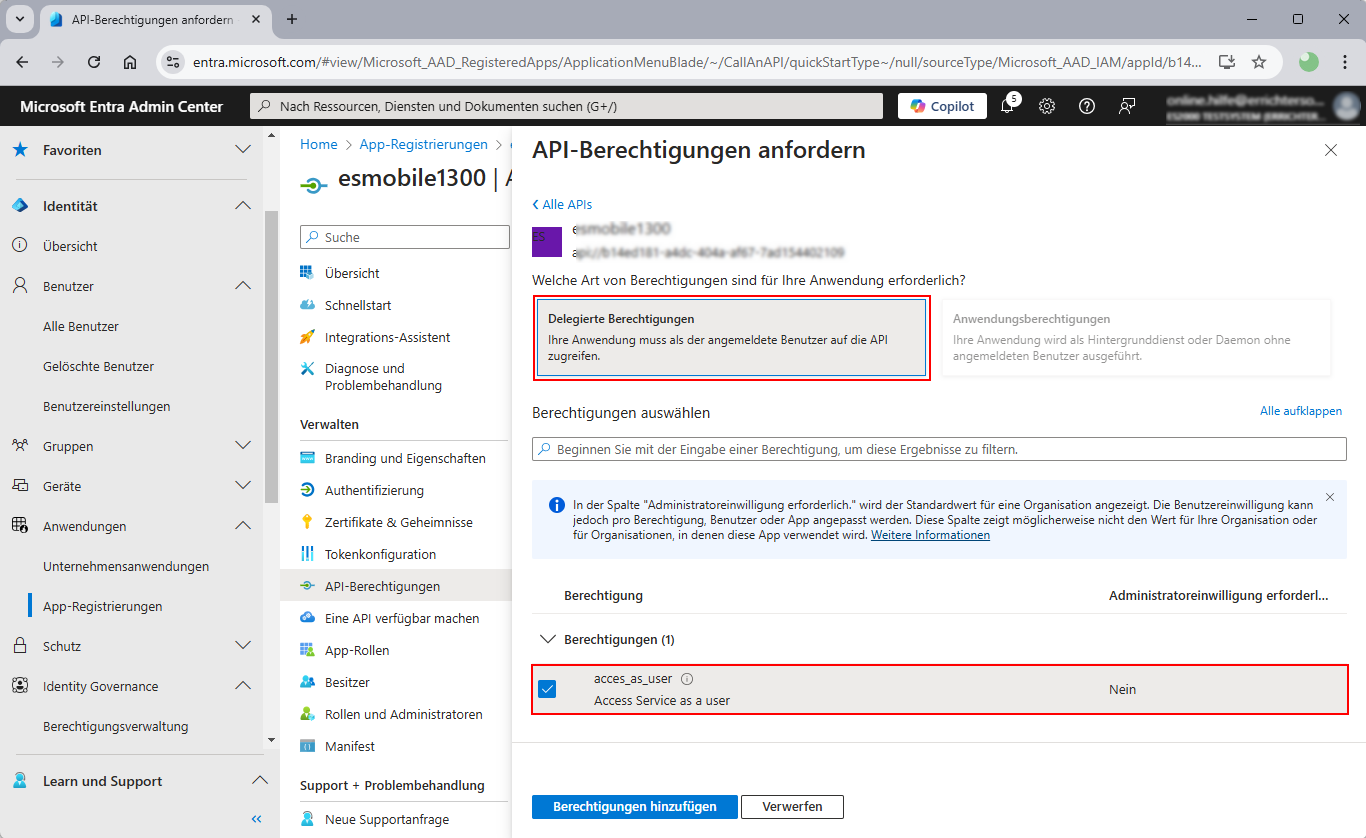Click Alle aufklappen link
The height and width of the screenshot is (838, 1366).
(x=1301, y=411)
